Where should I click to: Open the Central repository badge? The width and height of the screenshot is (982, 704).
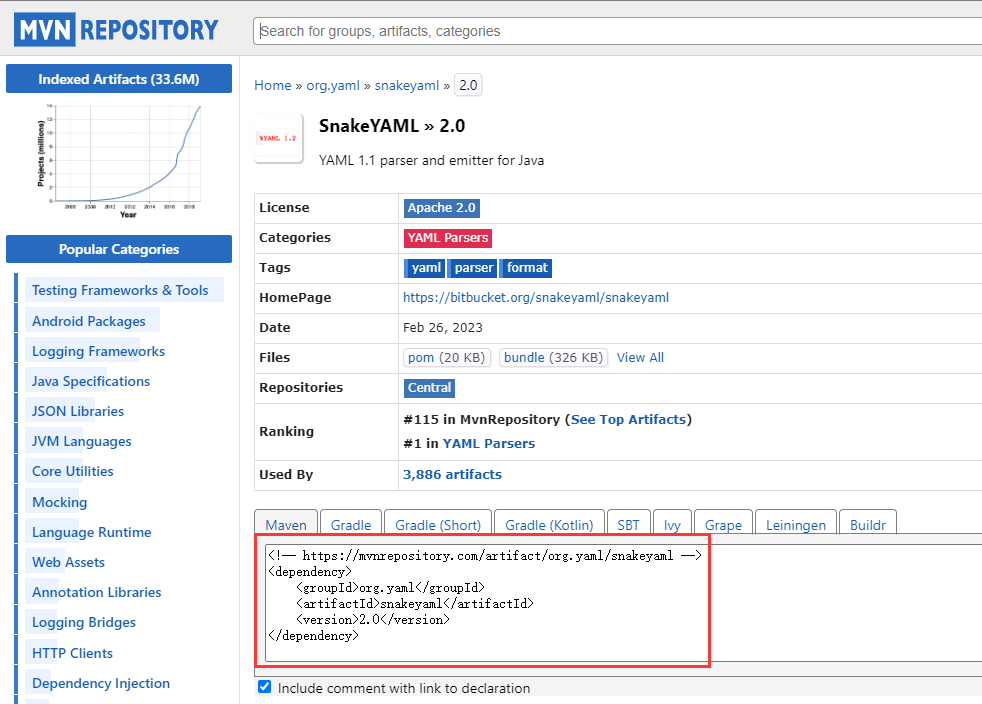(429, 388)
